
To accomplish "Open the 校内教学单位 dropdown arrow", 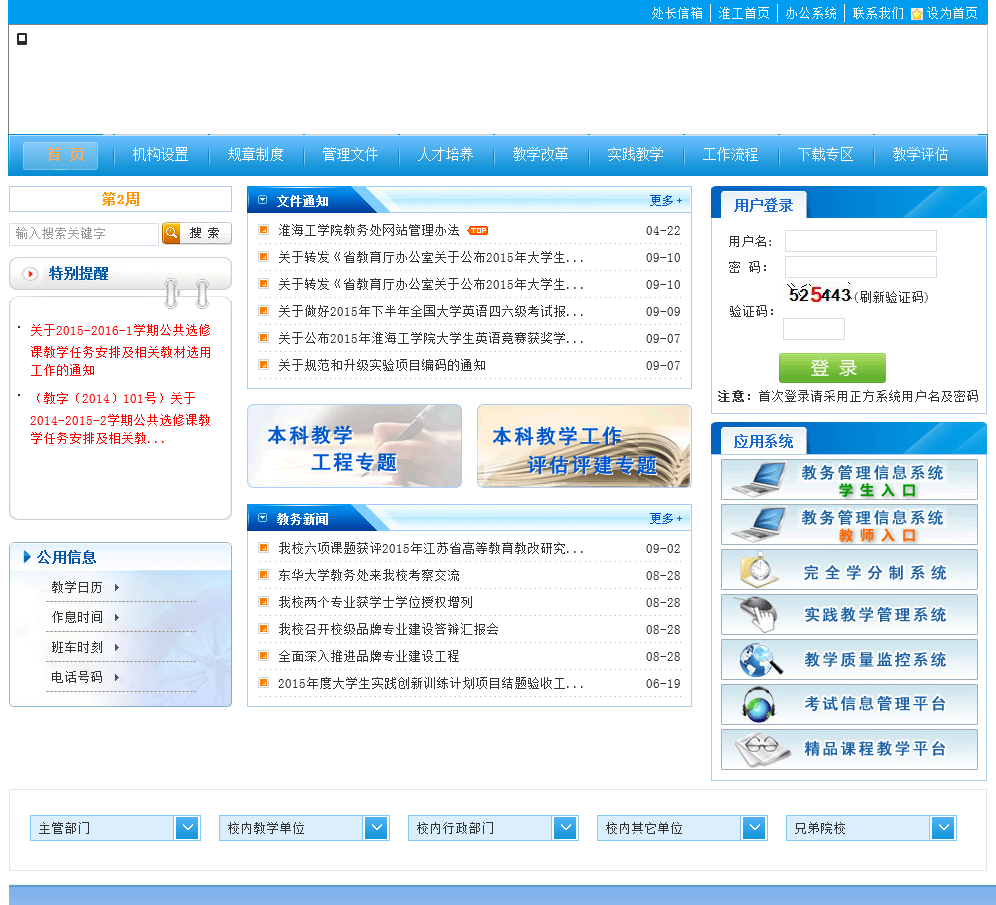I will click(x=377, y=828).
